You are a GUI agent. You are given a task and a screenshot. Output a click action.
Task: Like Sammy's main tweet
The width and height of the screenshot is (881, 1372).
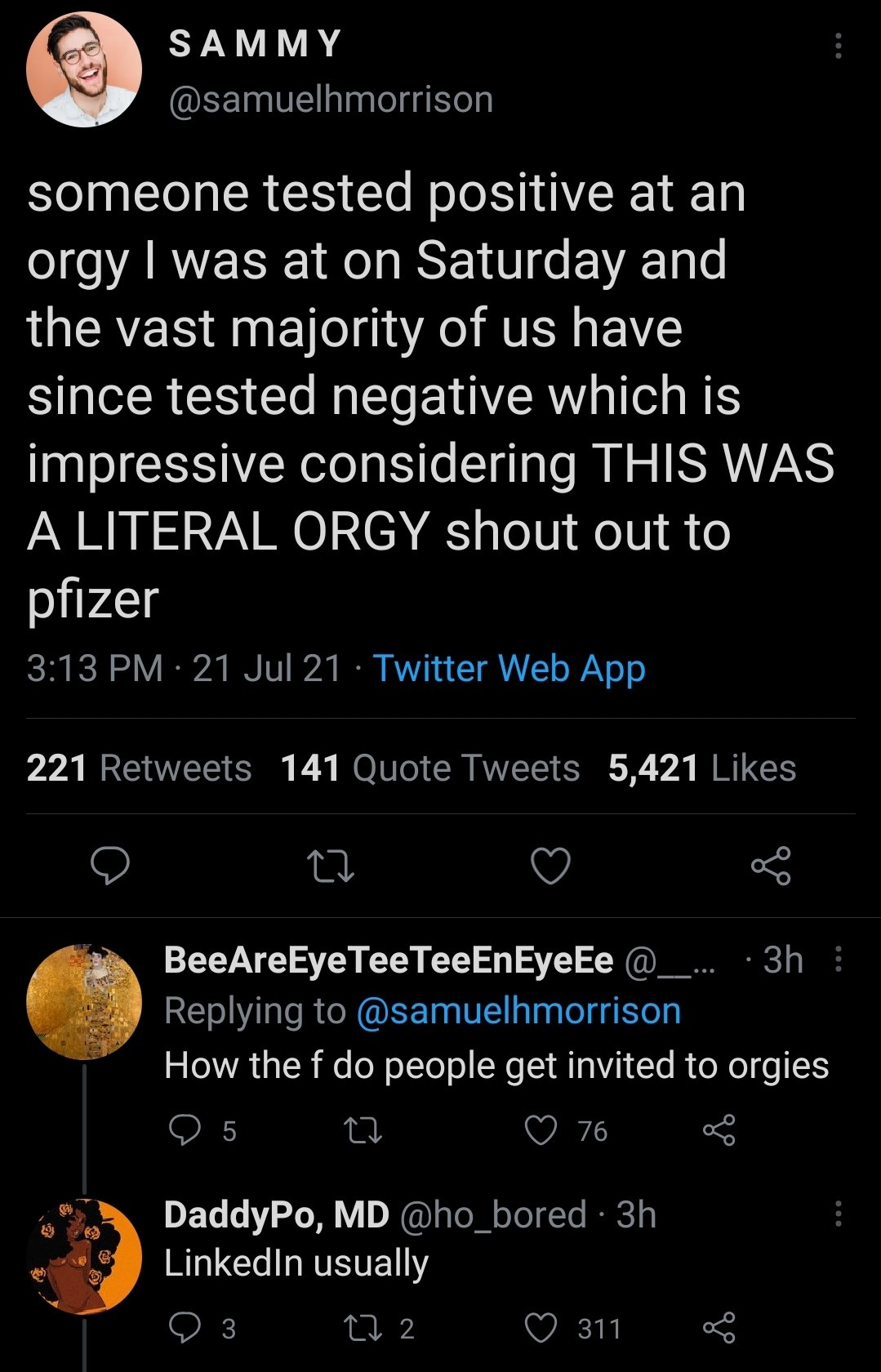coord(551,866)
